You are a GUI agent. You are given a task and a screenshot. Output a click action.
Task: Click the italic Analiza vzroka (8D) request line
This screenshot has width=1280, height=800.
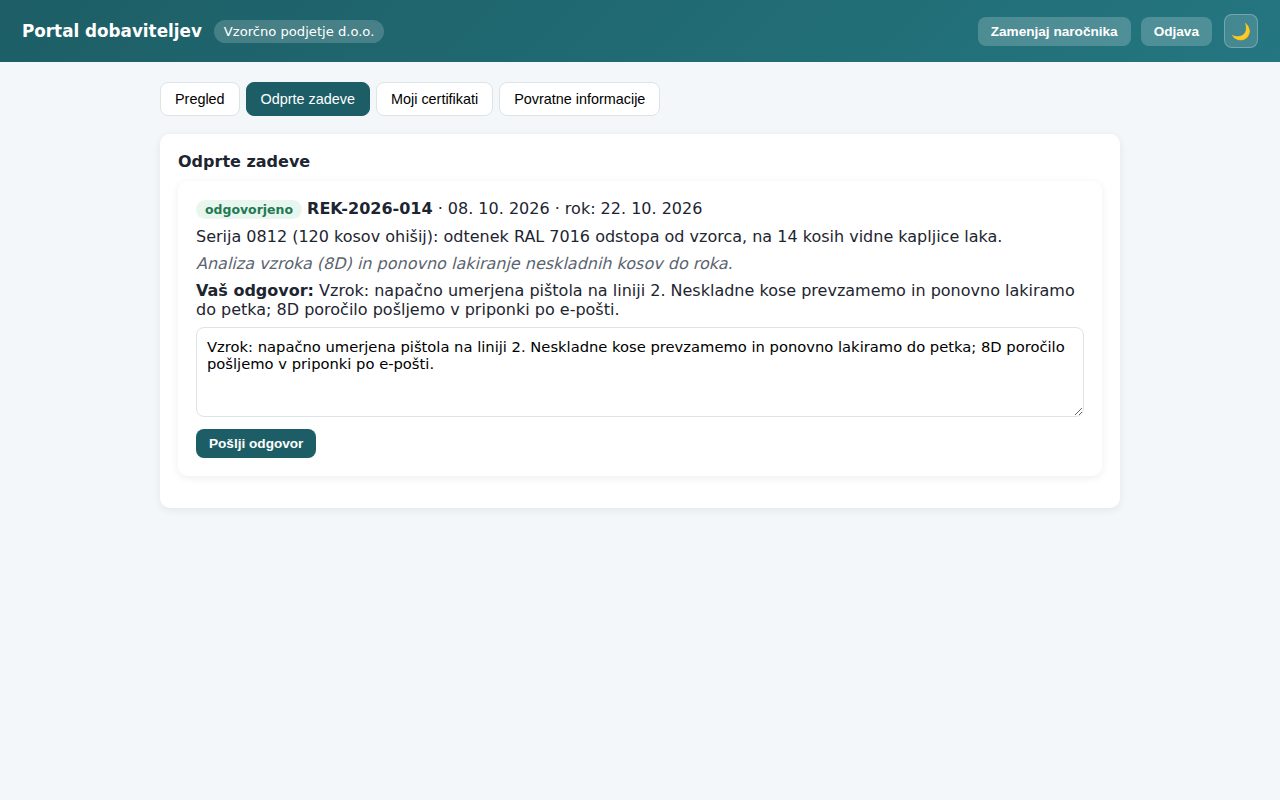[x=465, y=263]
